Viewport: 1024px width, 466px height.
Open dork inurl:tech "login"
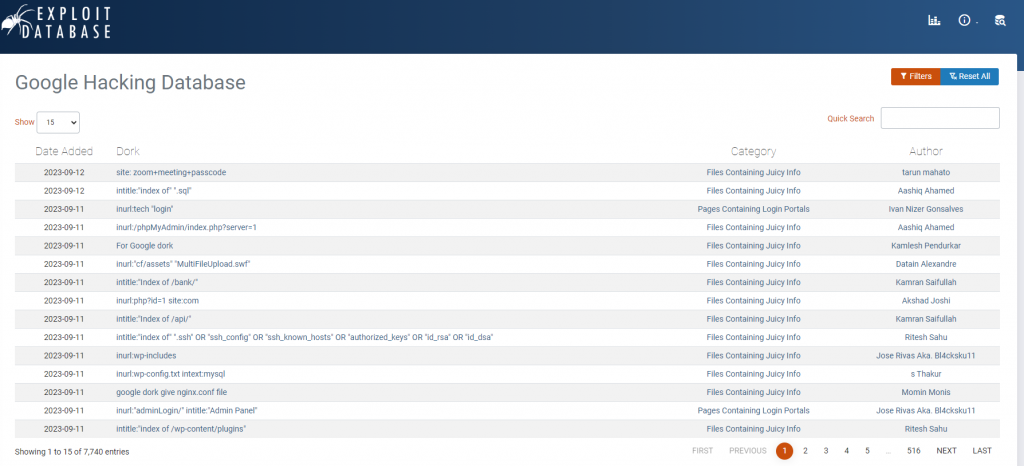click(144, 209)
